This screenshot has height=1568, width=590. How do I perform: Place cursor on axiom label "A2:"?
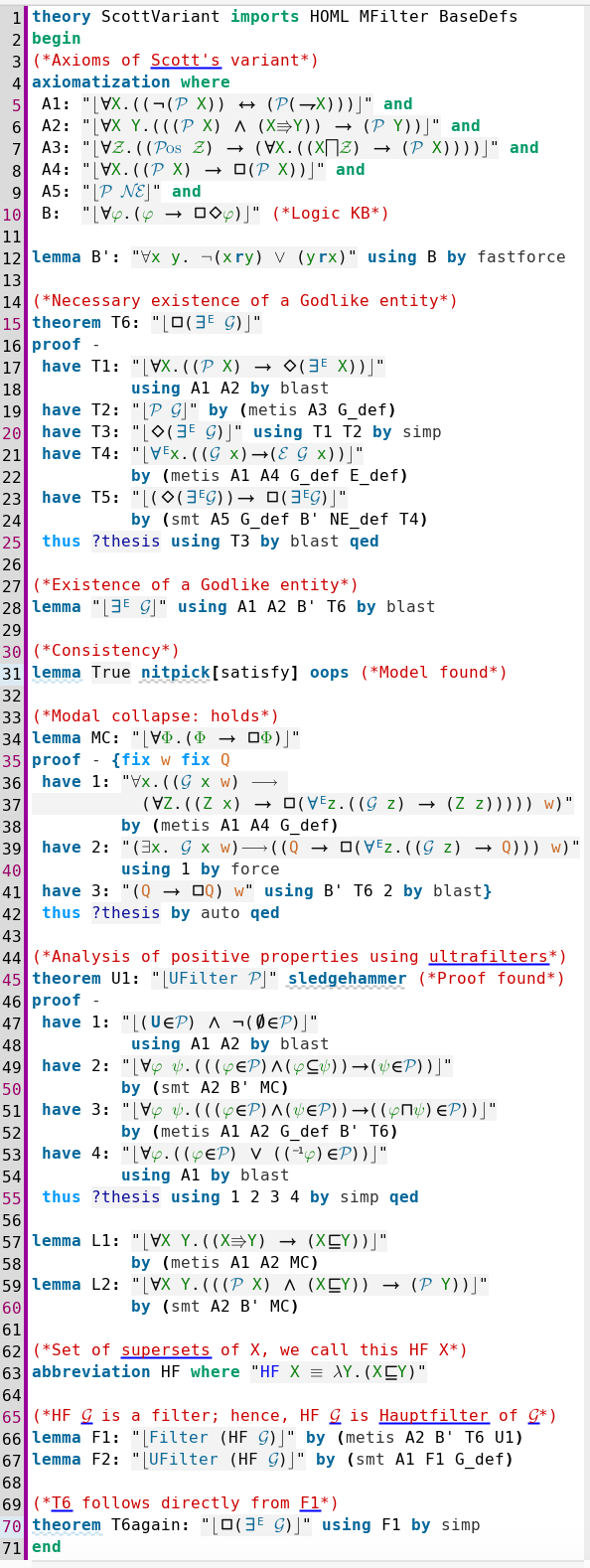(x=57, y=126)
